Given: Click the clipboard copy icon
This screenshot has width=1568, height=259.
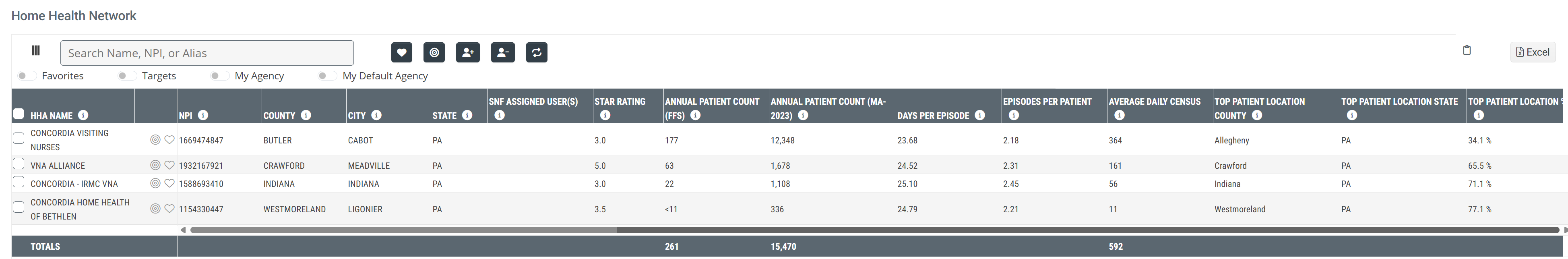Looking at the screenshot, I should pyautogui.click(x=1466, y=50).
